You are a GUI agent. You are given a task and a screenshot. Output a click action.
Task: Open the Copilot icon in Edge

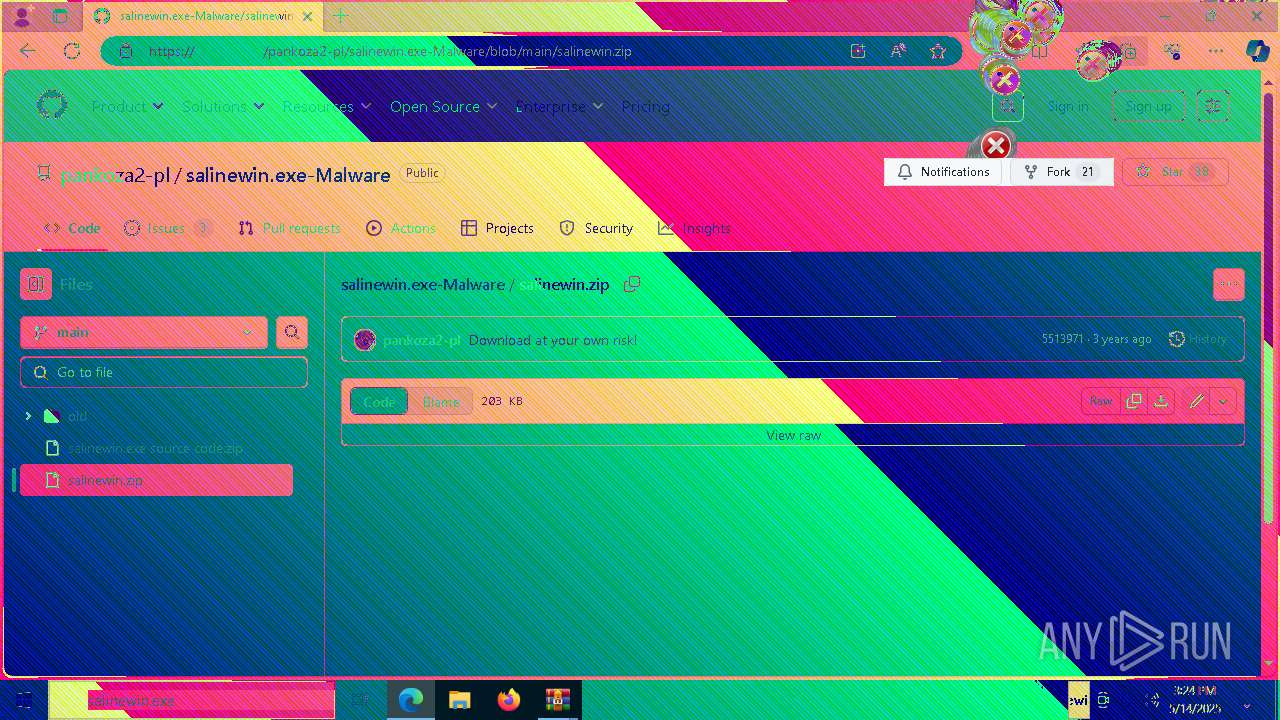[1257, 51]
